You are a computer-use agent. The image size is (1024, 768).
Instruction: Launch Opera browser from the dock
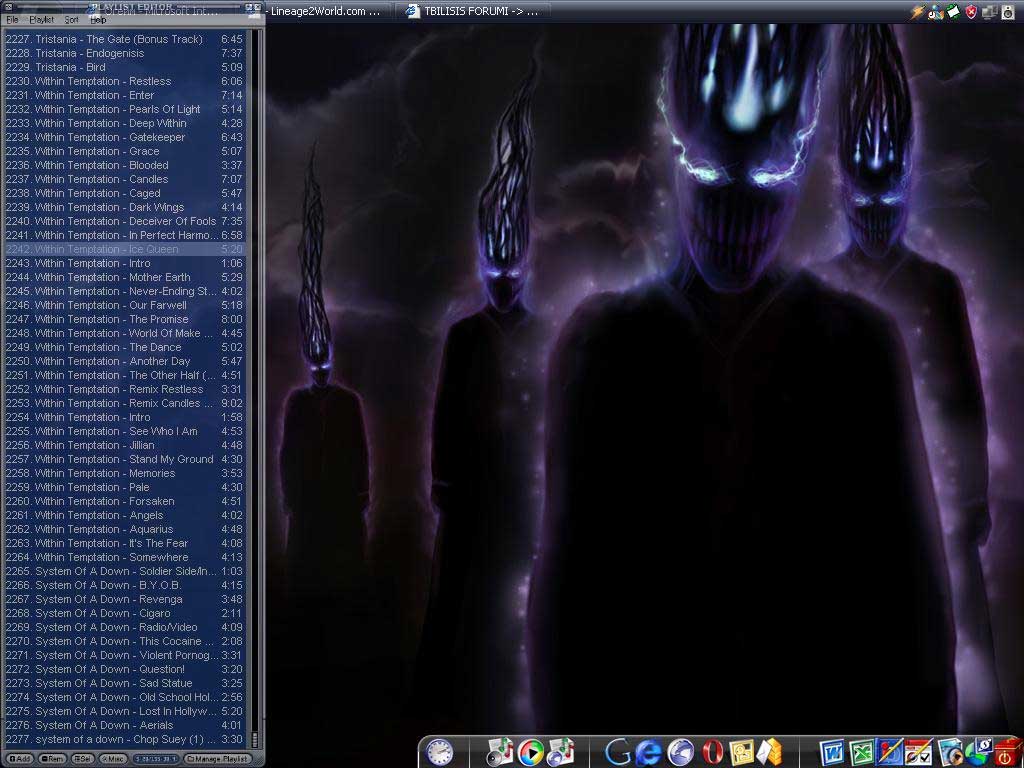(x=712, y=753)
